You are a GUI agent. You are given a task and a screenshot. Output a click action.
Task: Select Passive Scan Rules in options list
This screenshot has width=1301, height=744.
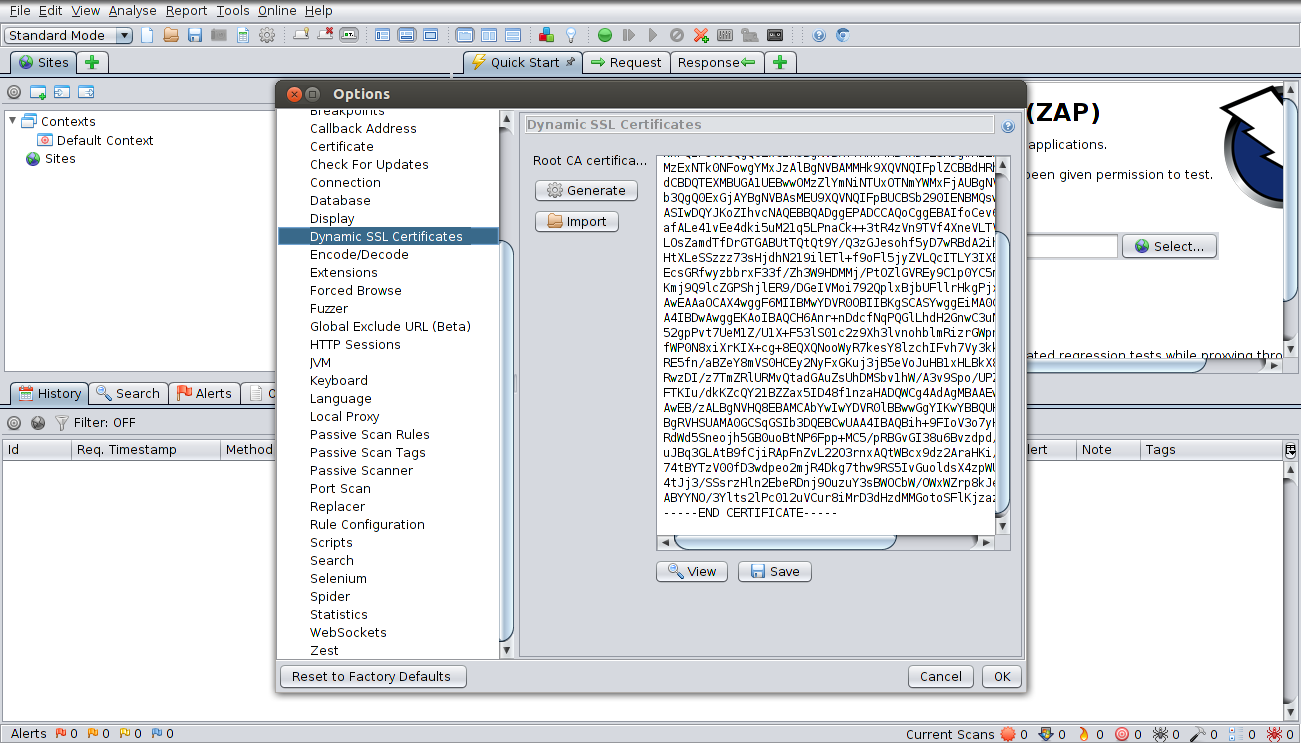point(370,434)
